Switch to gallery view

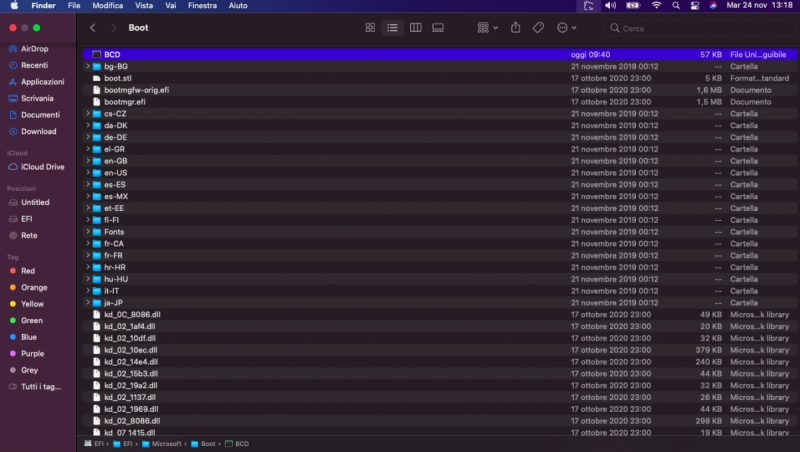[x=438, y=28]
